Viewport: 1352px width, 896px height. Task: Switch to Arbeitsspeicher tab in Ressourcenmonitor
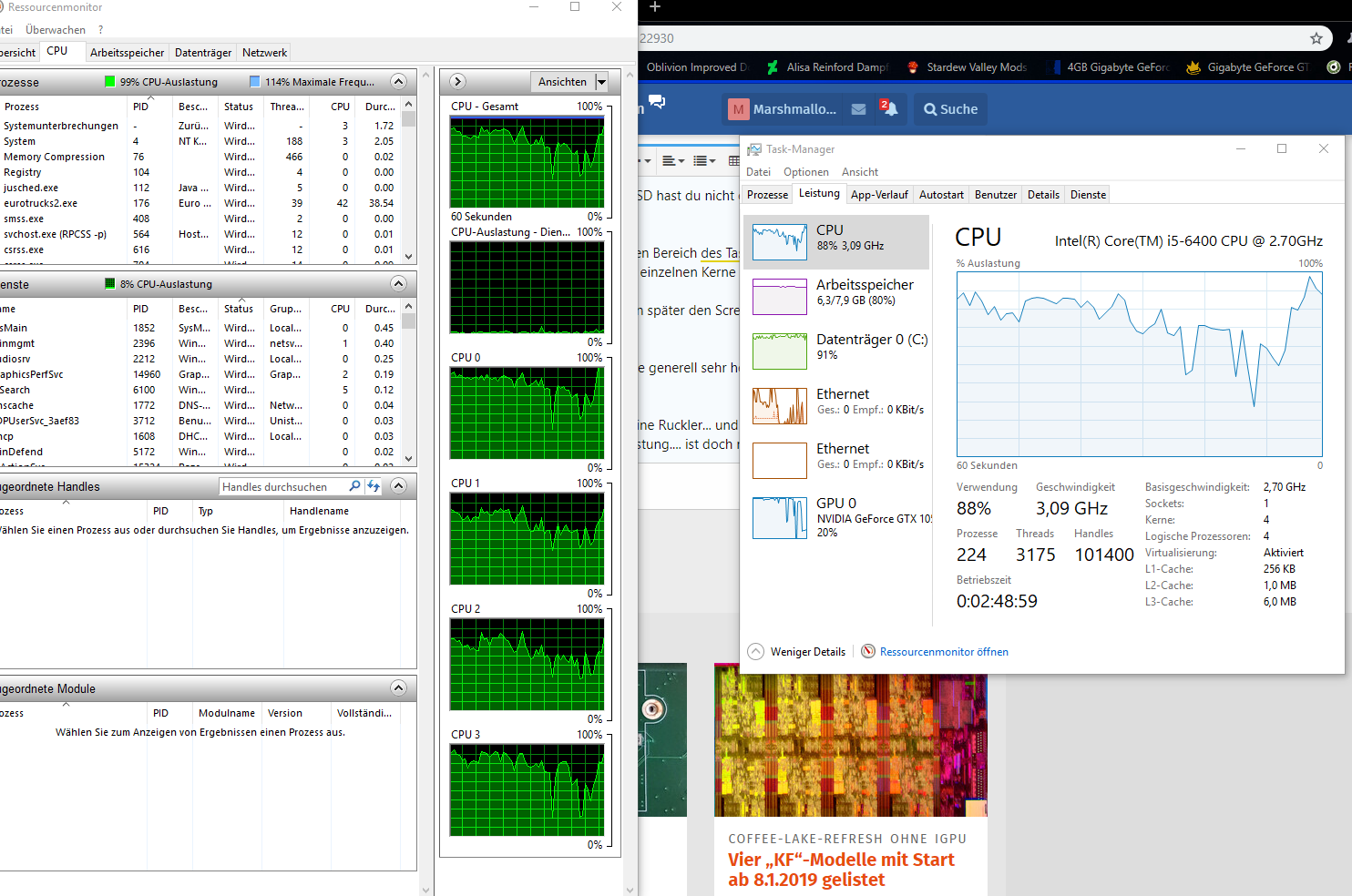tap(127, 53)
